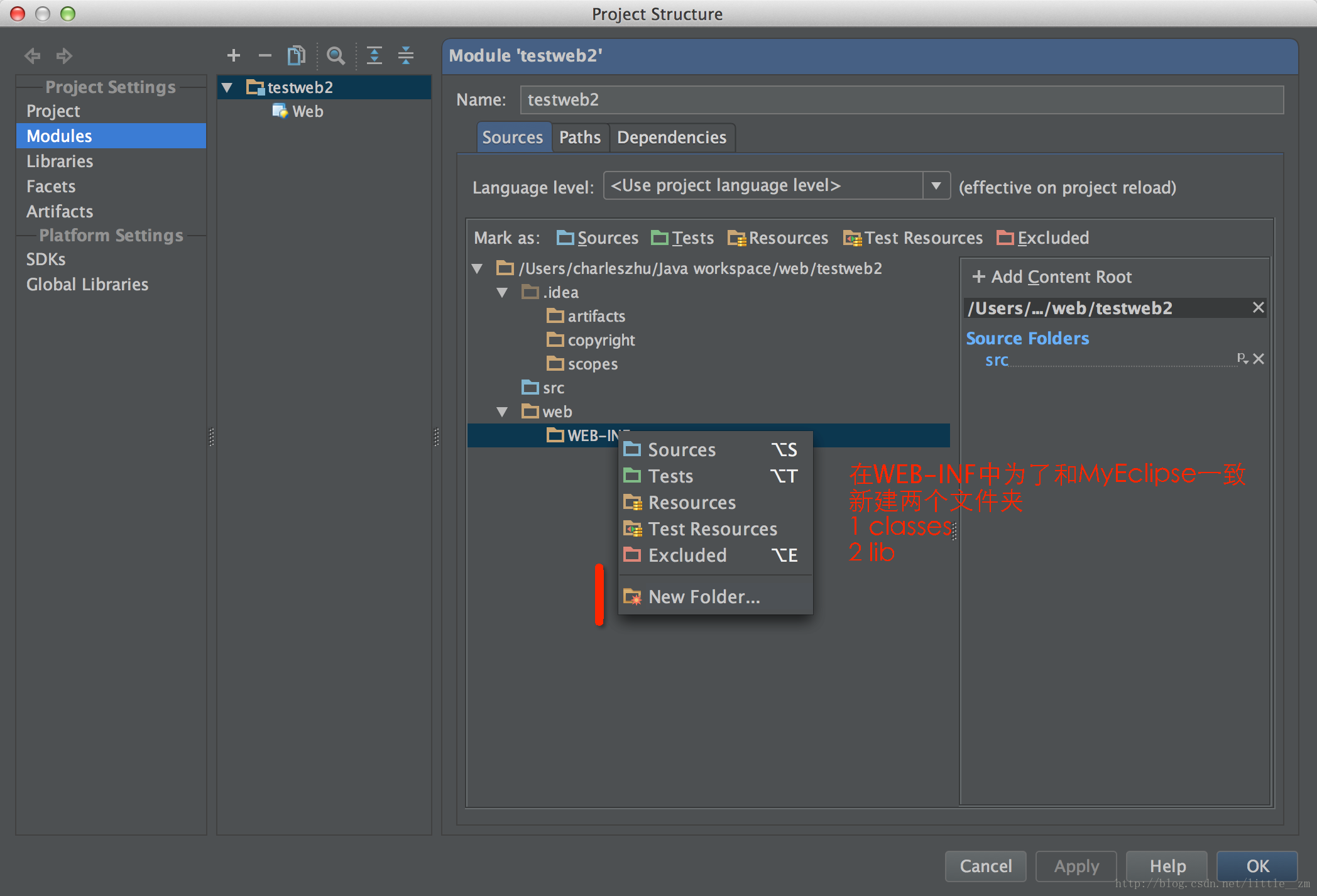The image size is (1317, 896).
Task: Mark as Sources in toolbar
Action: [598, 238]
